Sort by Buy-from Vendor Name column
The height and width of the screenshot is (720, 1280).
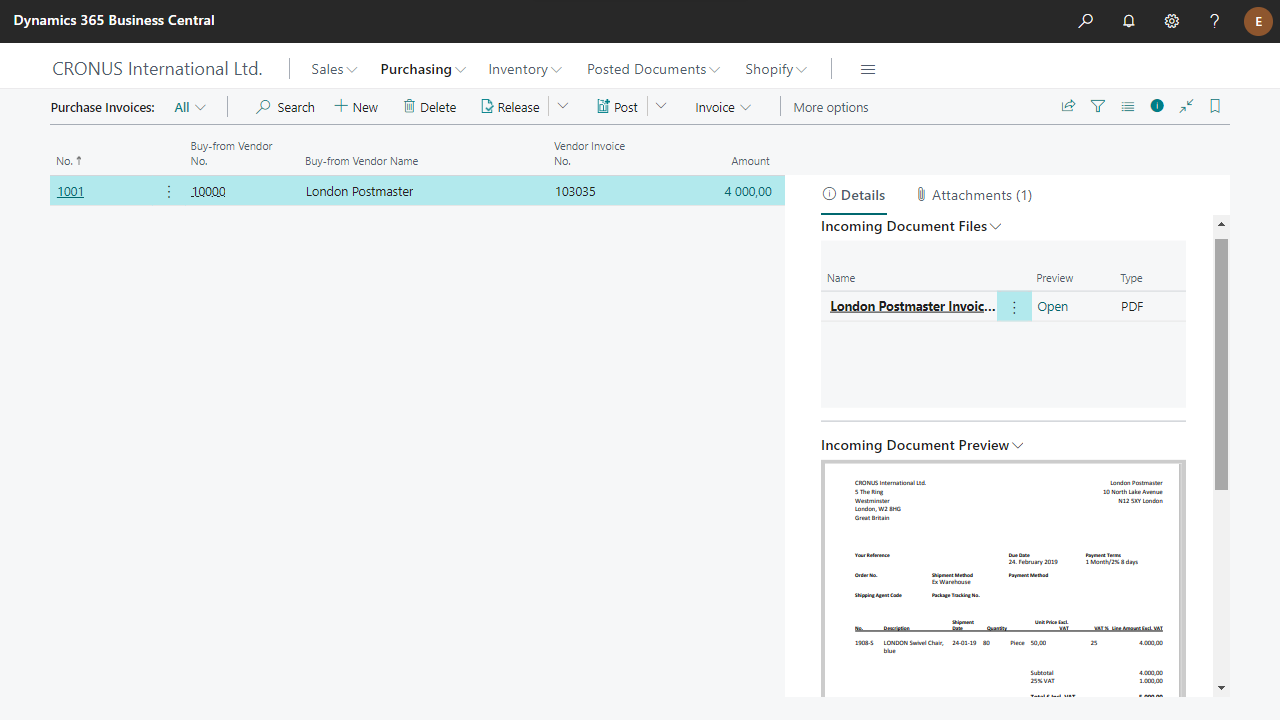361,161
